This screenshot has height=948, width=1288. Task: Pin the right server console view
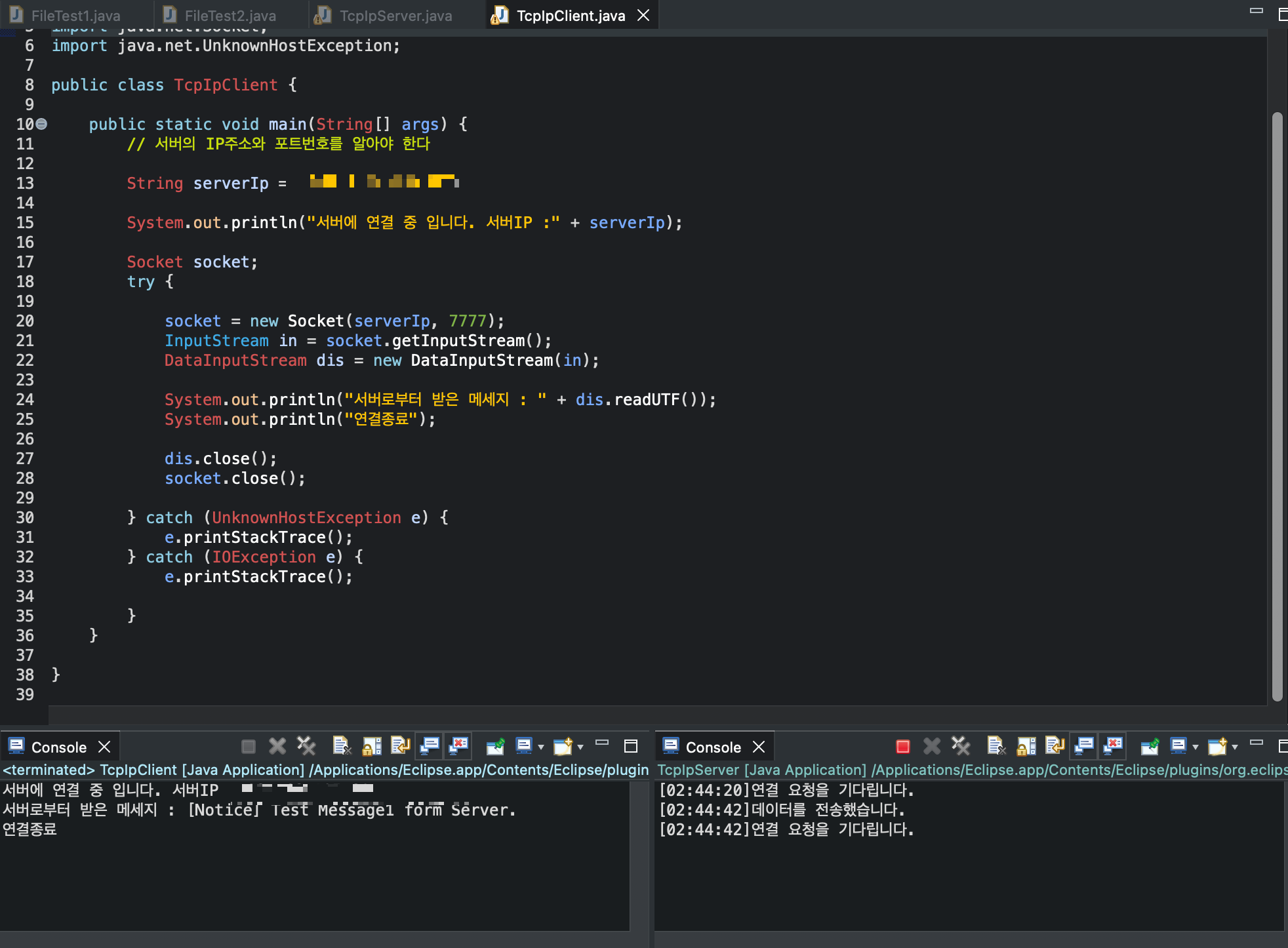1150,746
